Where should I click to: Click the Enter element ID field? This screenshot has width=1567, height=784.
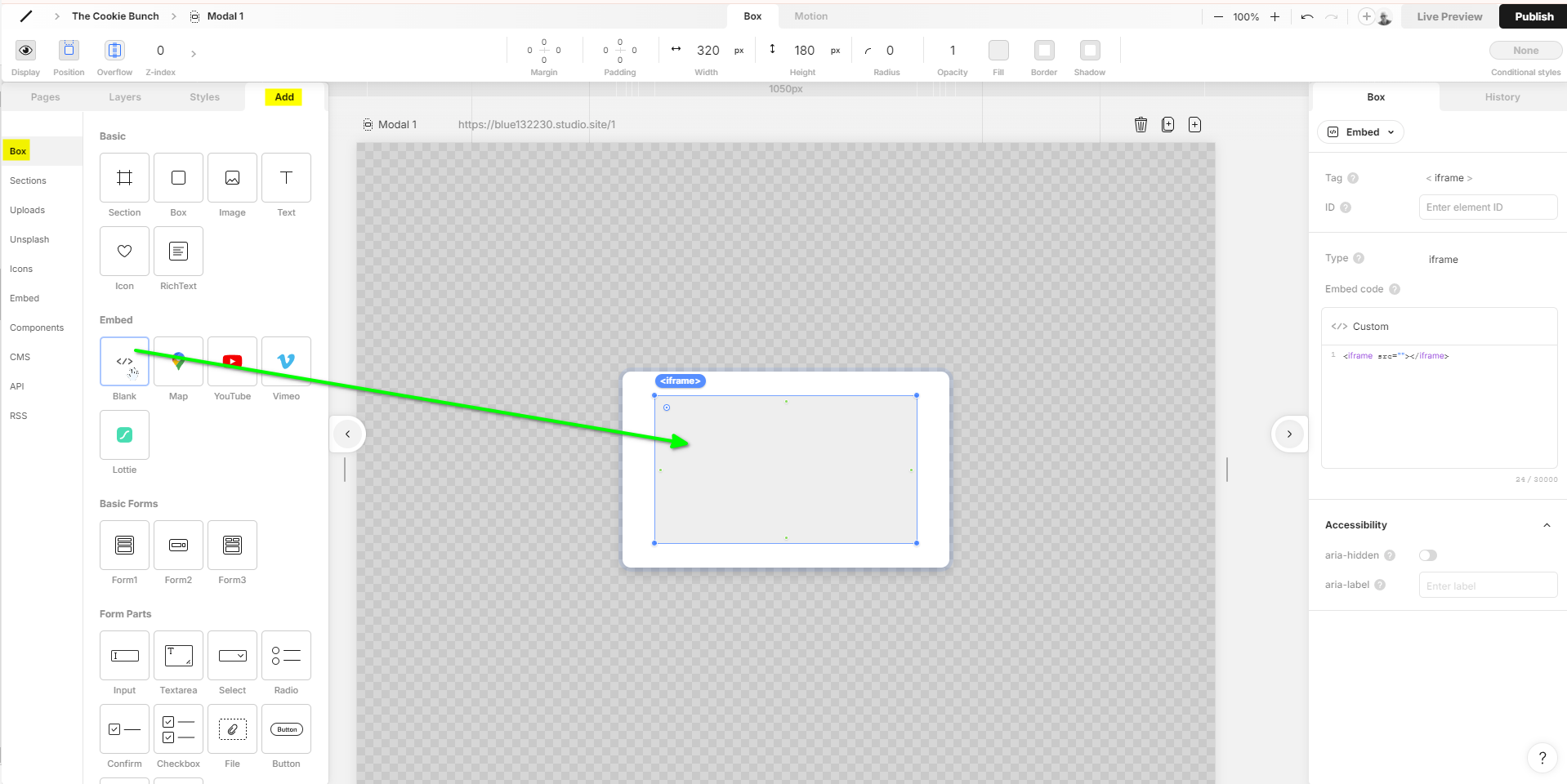tap(1487, 207)
